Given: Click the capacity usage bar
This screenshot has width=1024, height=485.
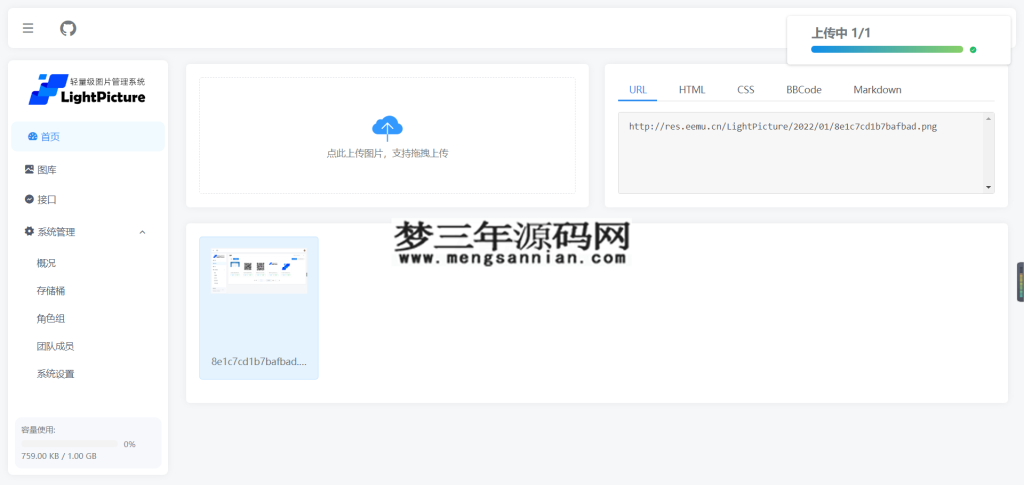Looking at the screenshot, I should click(x=70, y=444).
